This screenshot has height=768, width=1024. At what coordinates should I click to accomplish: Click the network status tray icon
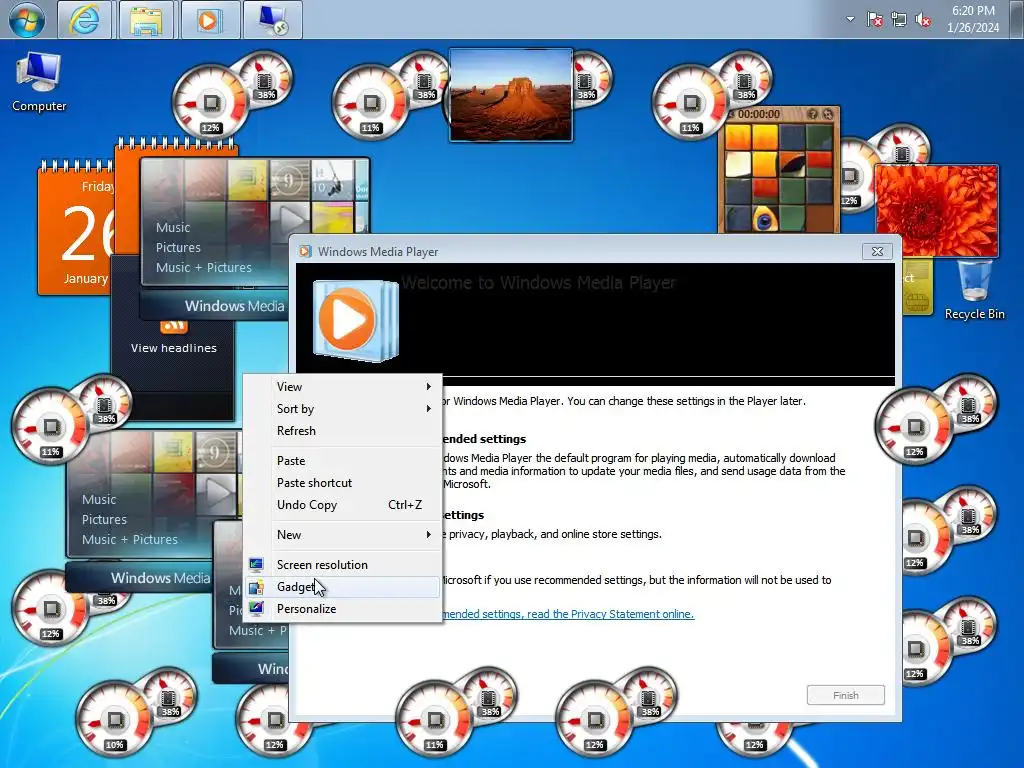(899, 20)
